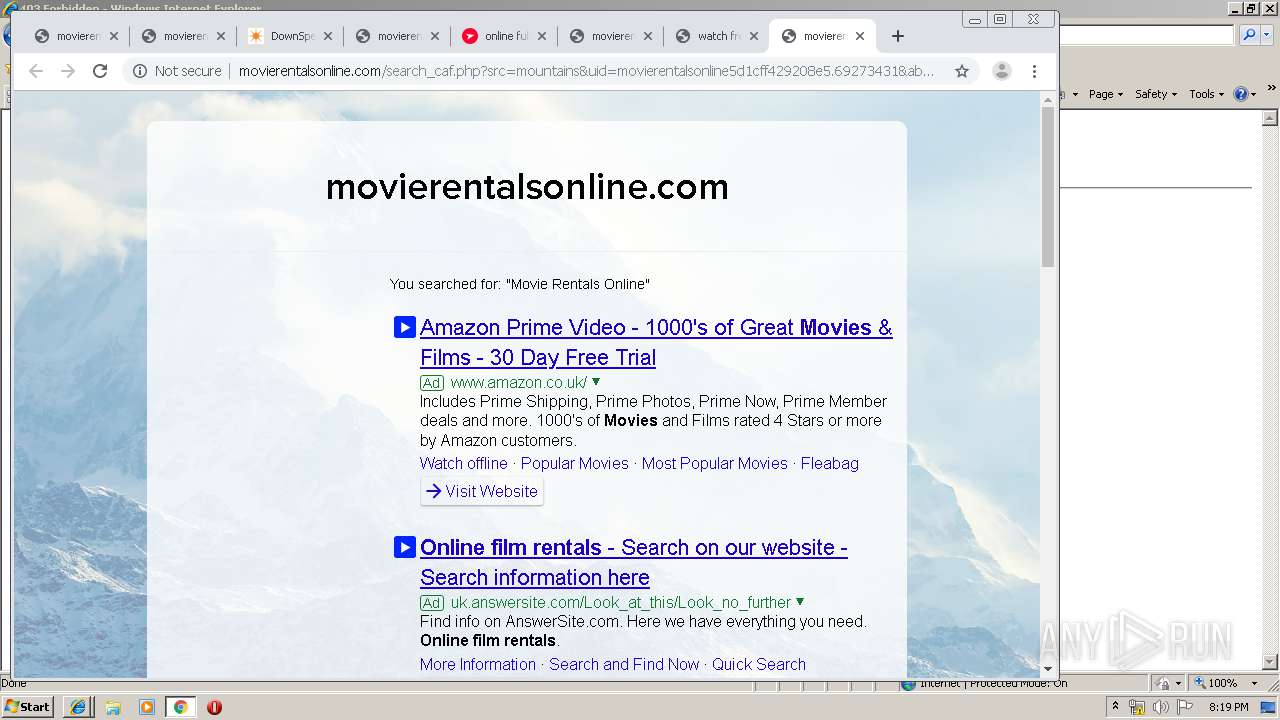Open the Tools menu in Internet Explorer

(x=1207, y=93)
